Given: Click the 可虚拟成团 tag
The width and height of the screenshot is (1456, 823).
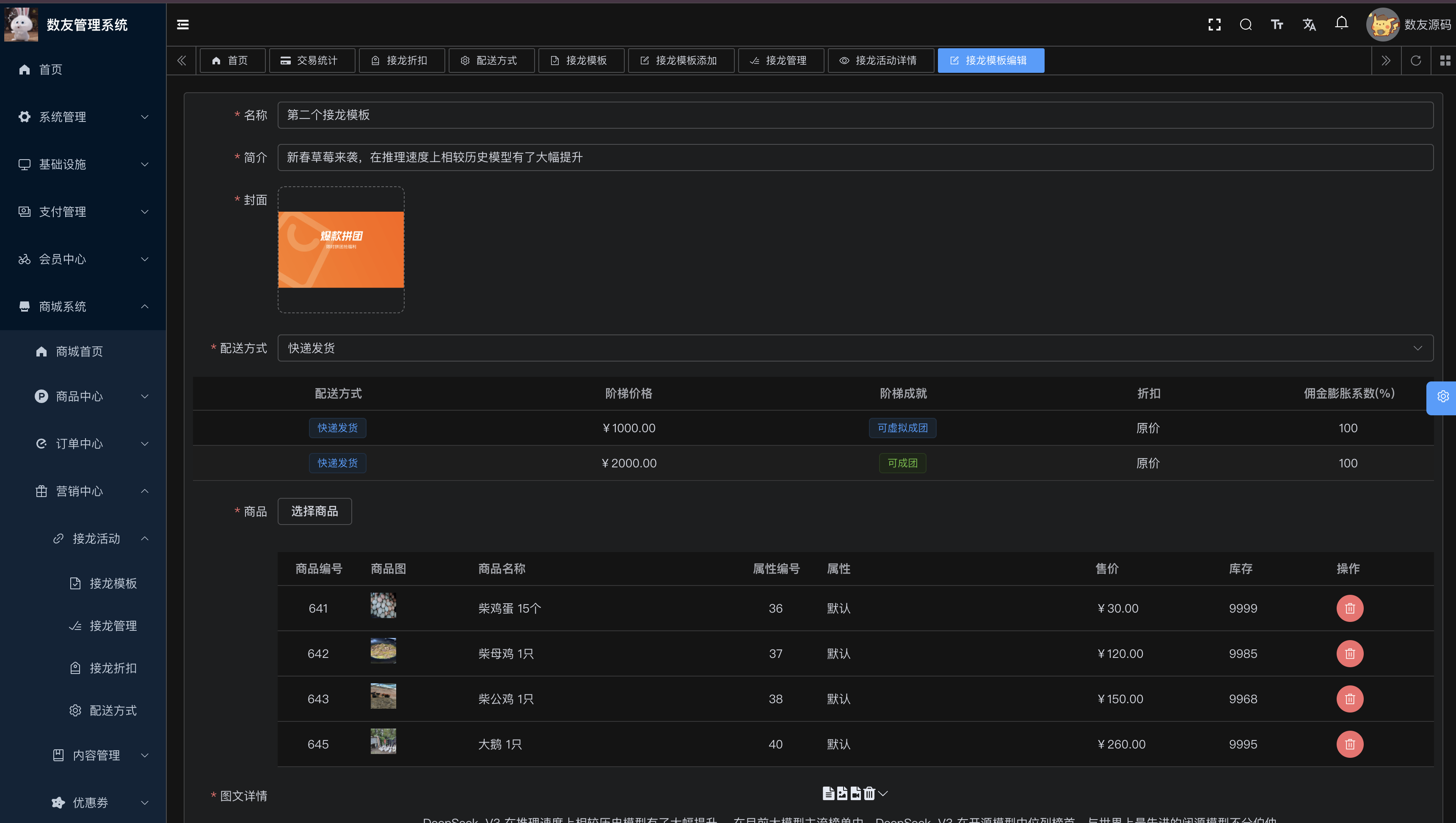Looking at the screenshot, I should 903,428.
